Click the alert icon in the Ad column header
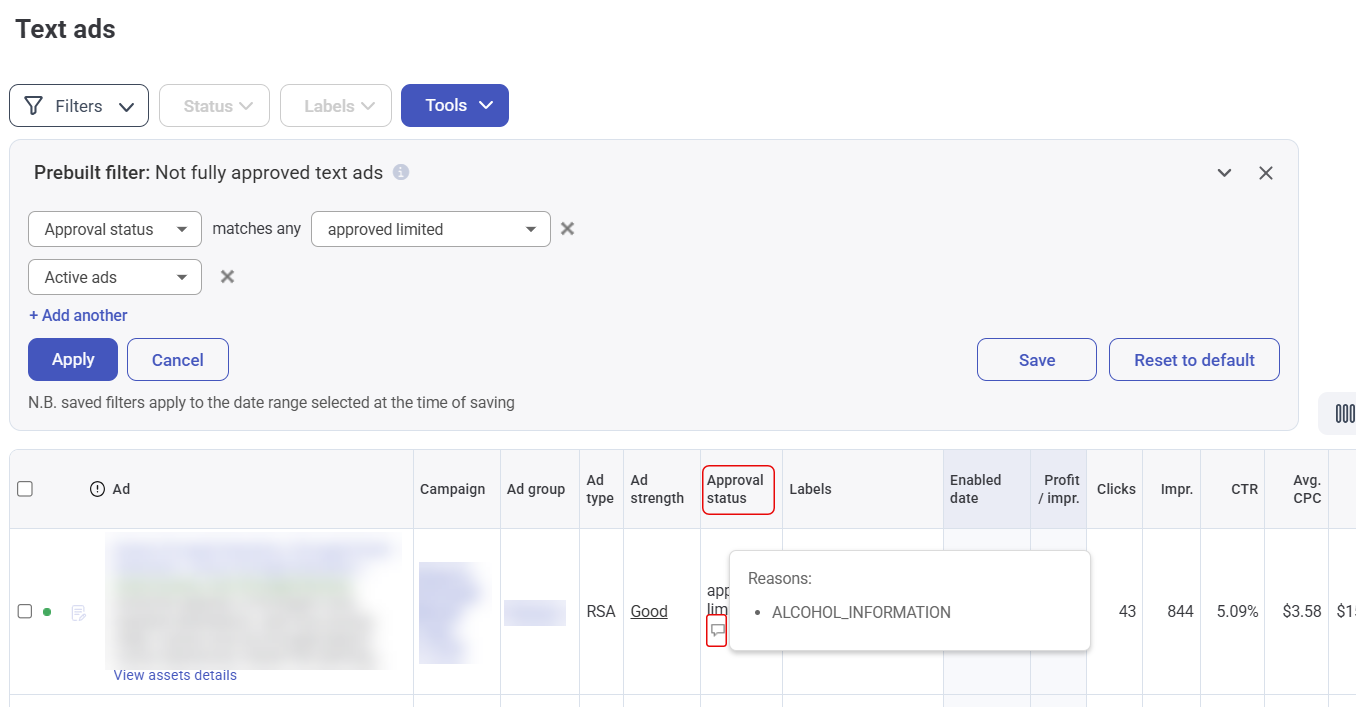This screenshot has width=1356, height=707. [97, 489]
